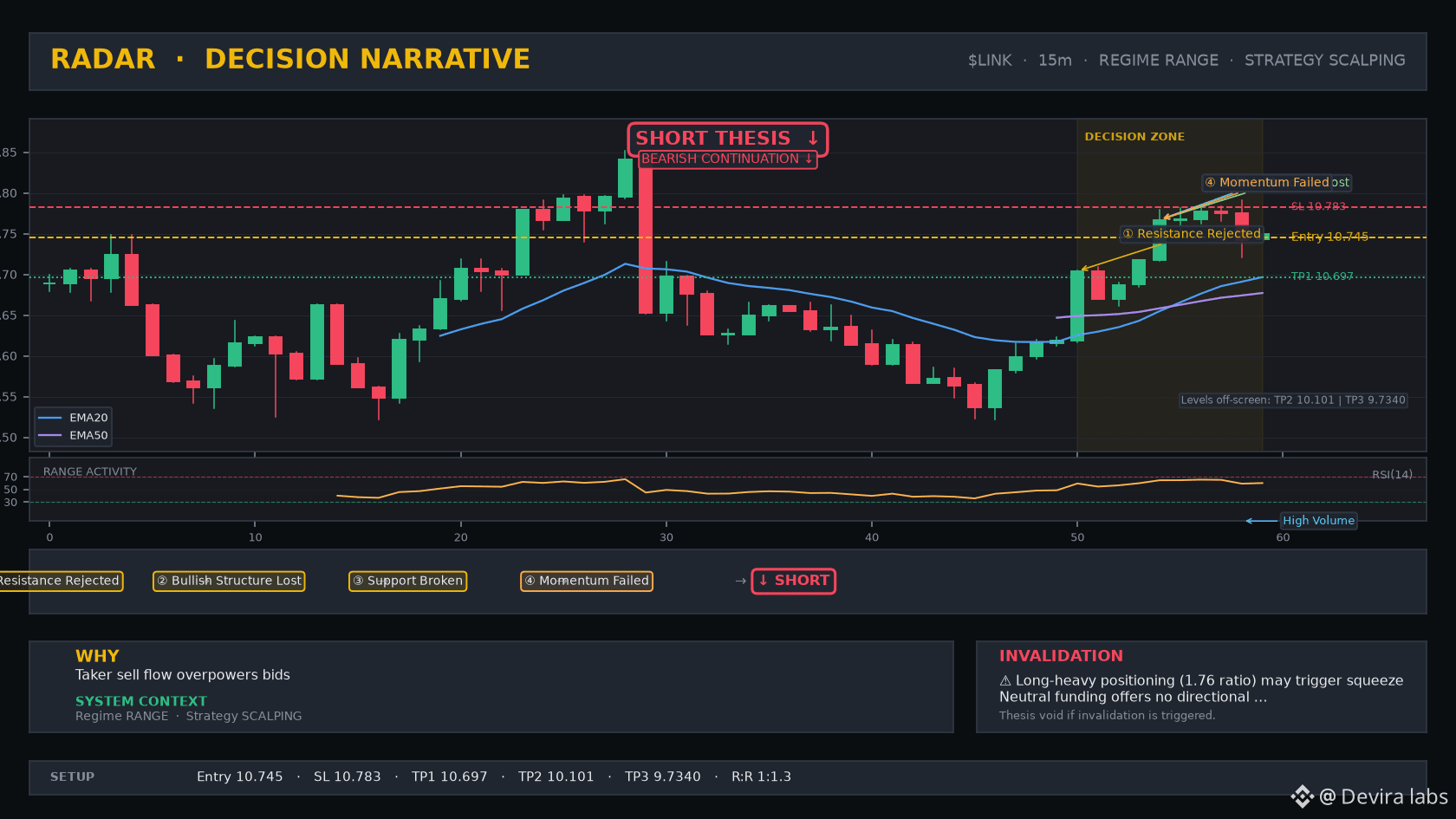Screen dimensions: 1456x819
Task: Click 'Neutral funding offers no directional' line
Action: tap(1133, 697)
